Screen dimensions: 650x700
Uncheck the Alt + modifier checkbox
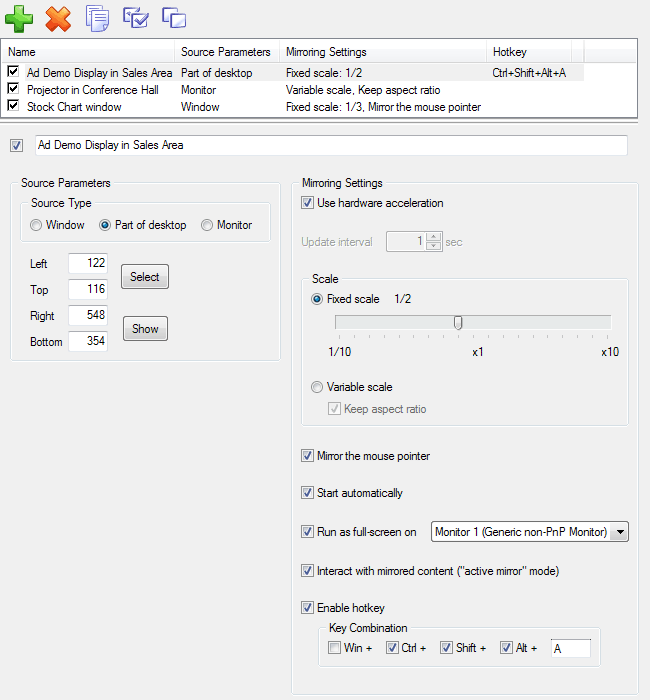(x=506, y=647)
